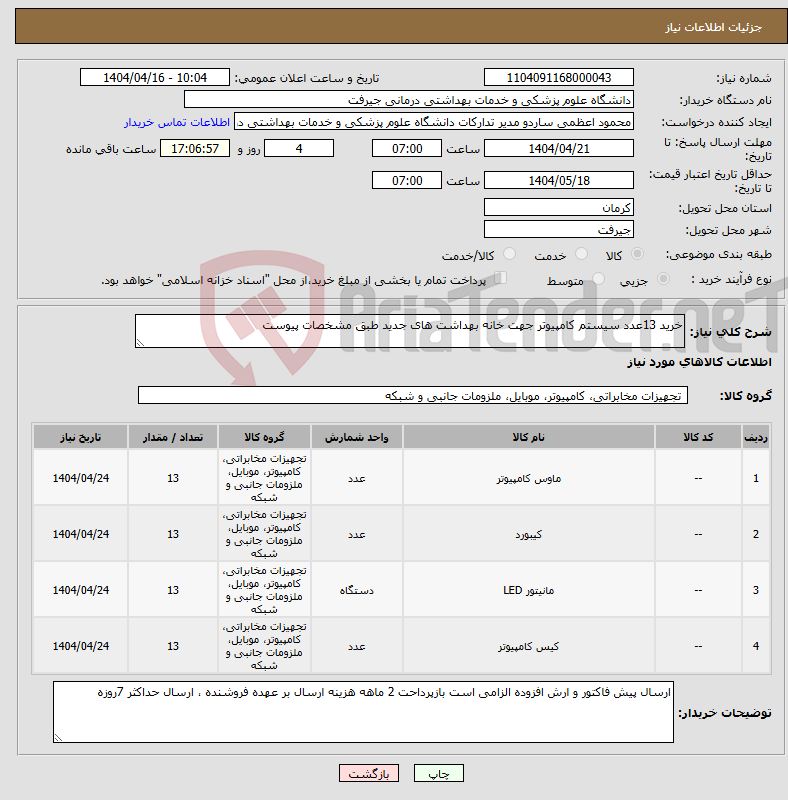
Task: Click the گروه کالا column header
Action: (x=264, y=437)
